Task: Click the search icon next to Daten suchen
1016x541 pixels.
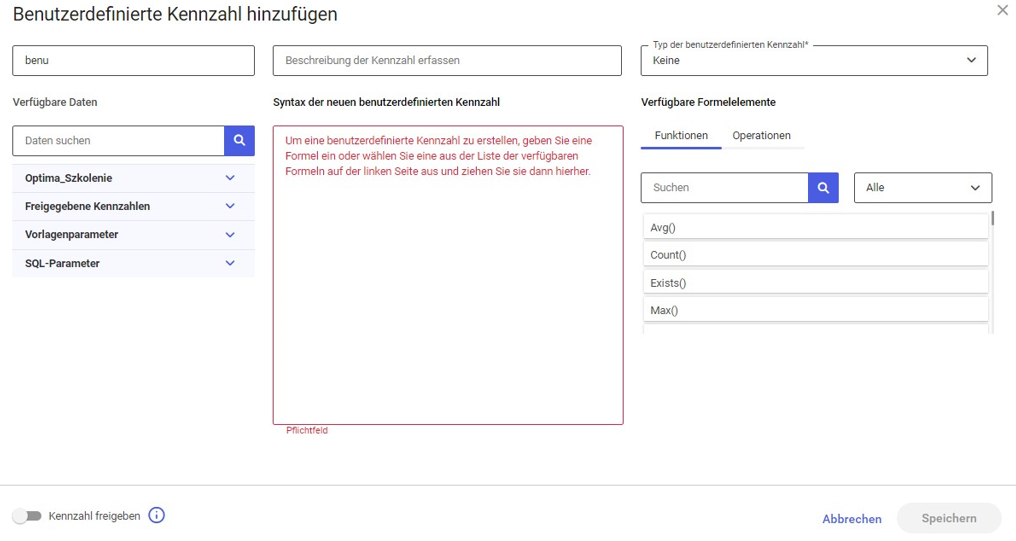Action: pos(239,141)
